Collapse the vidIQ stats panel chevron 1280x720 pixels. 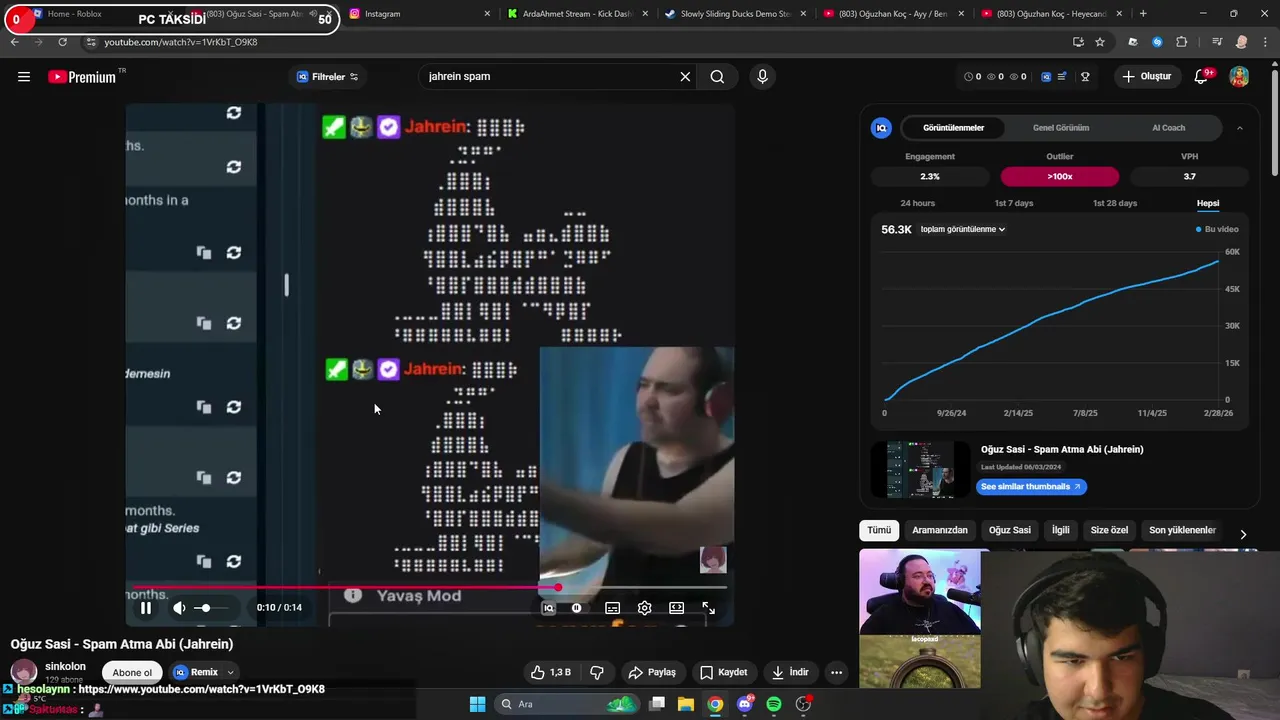click(1240, 128)
